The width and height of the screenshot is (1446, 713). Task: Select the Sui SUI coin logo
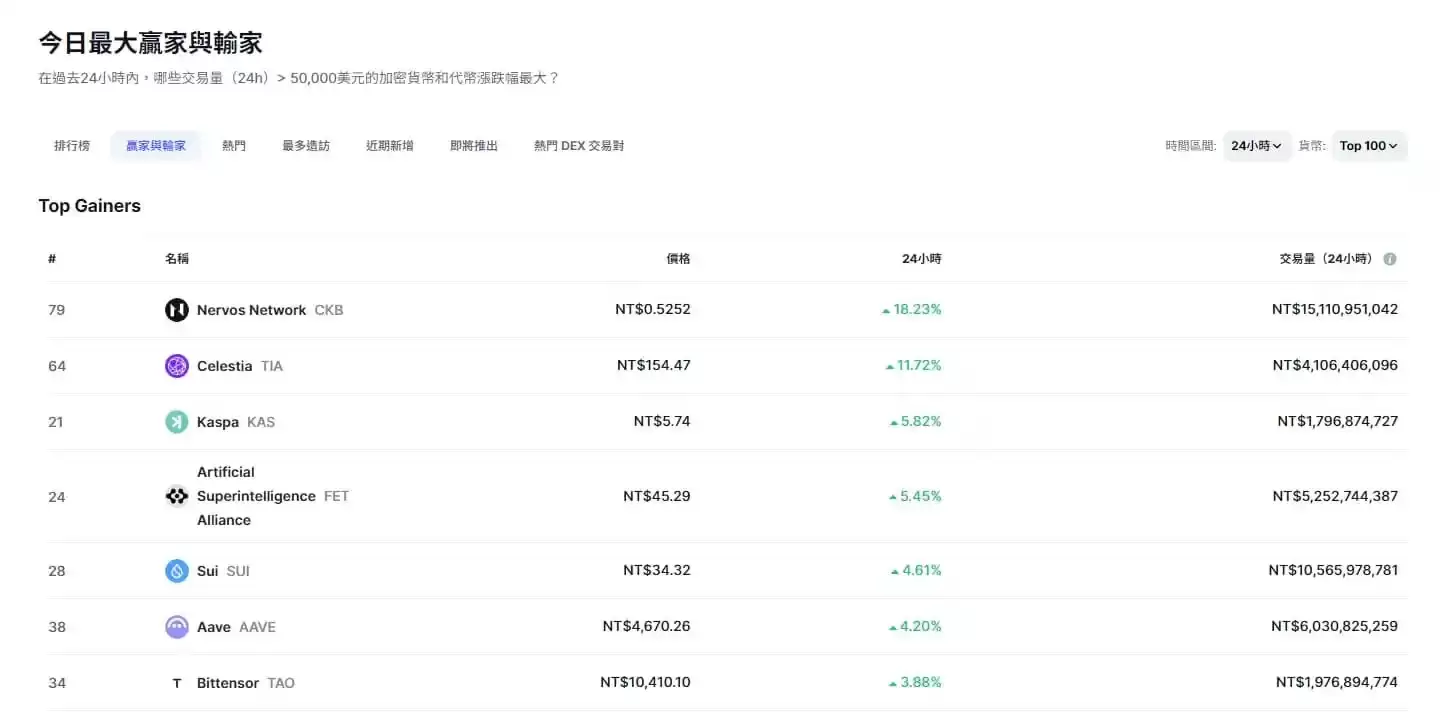[x=176, y=570]
